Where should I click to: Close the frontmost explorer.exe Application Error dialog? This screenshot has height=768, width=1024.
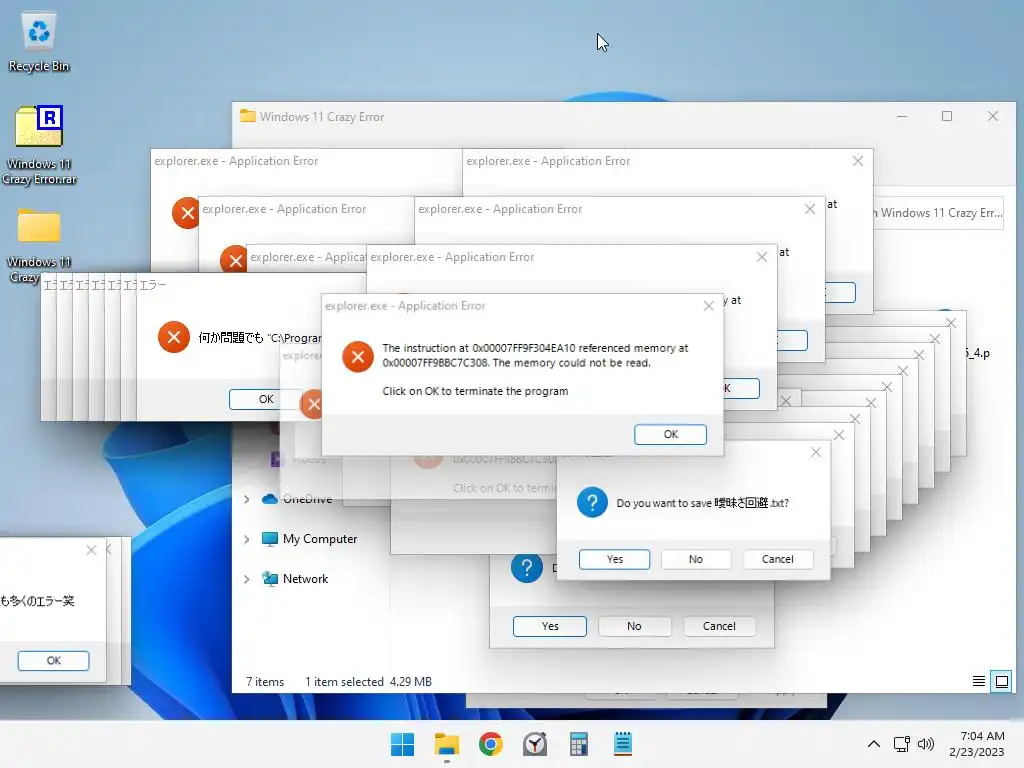(709, 306)
